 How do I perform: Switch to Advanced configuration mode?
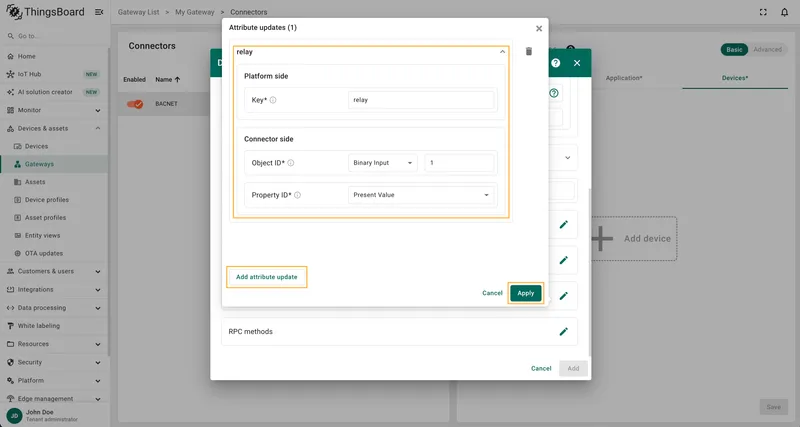(x=767, y=49)
